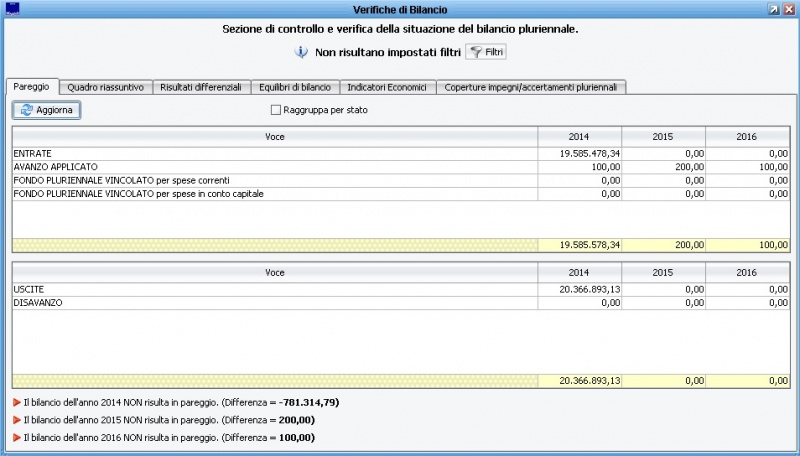Select the ENTRATE row
This screenshot has height=456, width=800.
[x=401, y=154]
